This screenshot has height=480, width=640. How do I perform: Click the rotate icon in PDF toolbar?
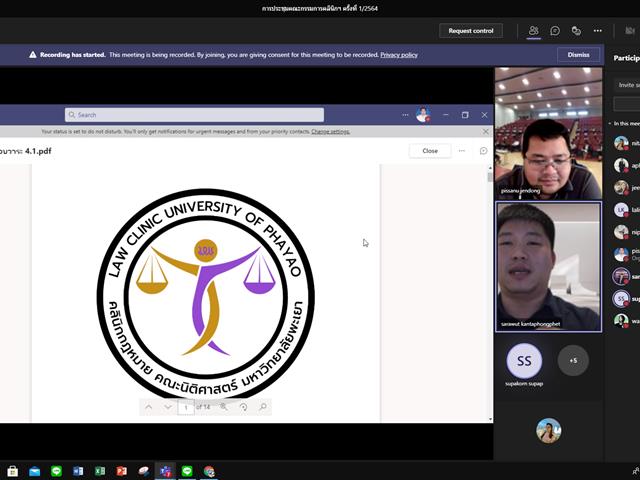(243, 407)
